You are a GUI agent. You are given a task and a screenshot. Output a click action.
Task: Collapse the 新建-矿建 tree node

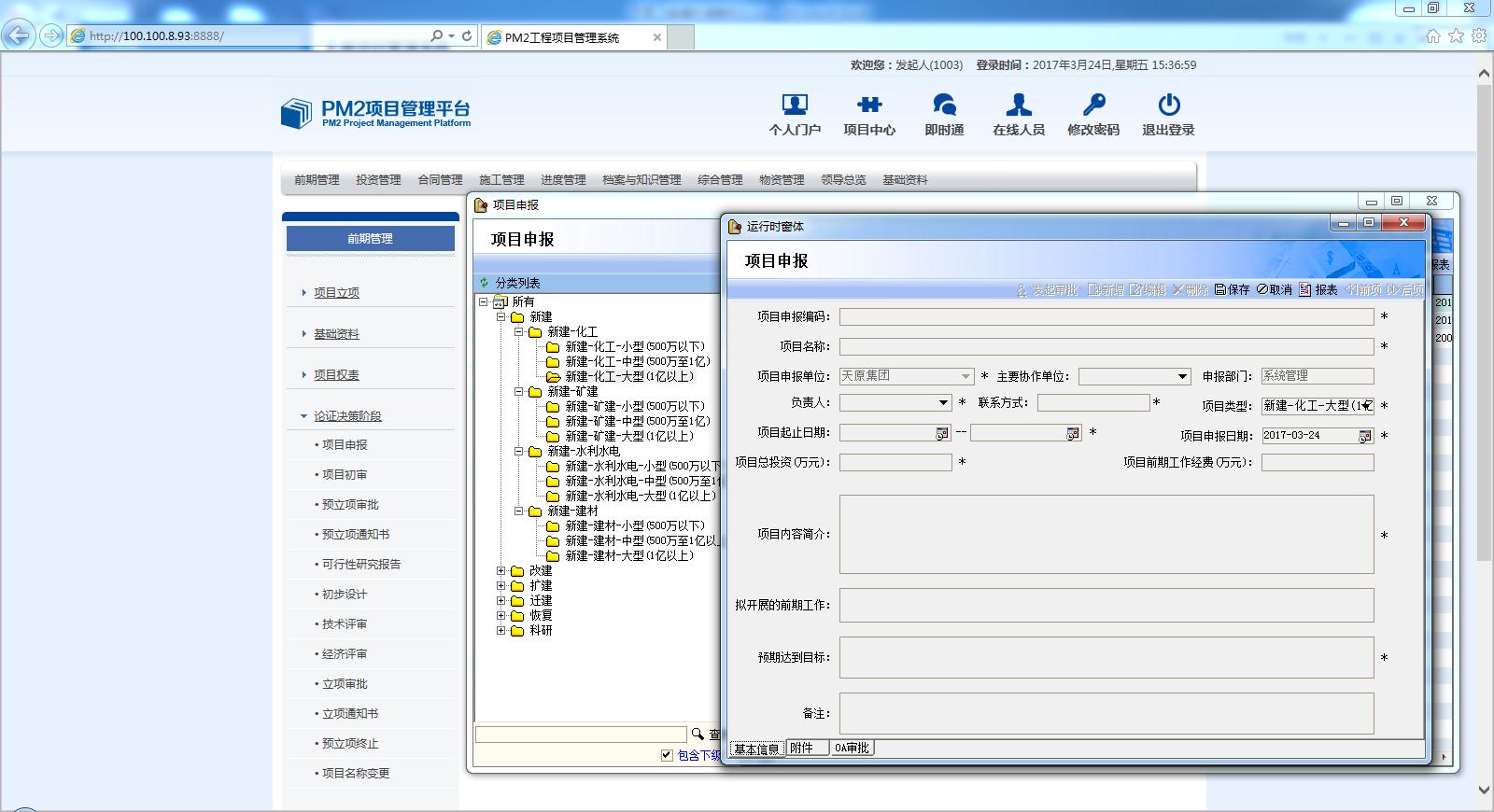point(519,392)
